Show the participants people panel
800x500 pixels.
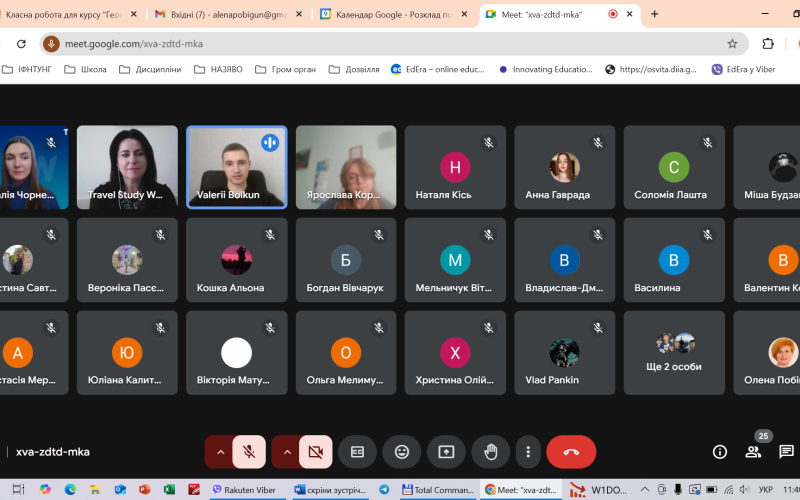pos(753,452)
